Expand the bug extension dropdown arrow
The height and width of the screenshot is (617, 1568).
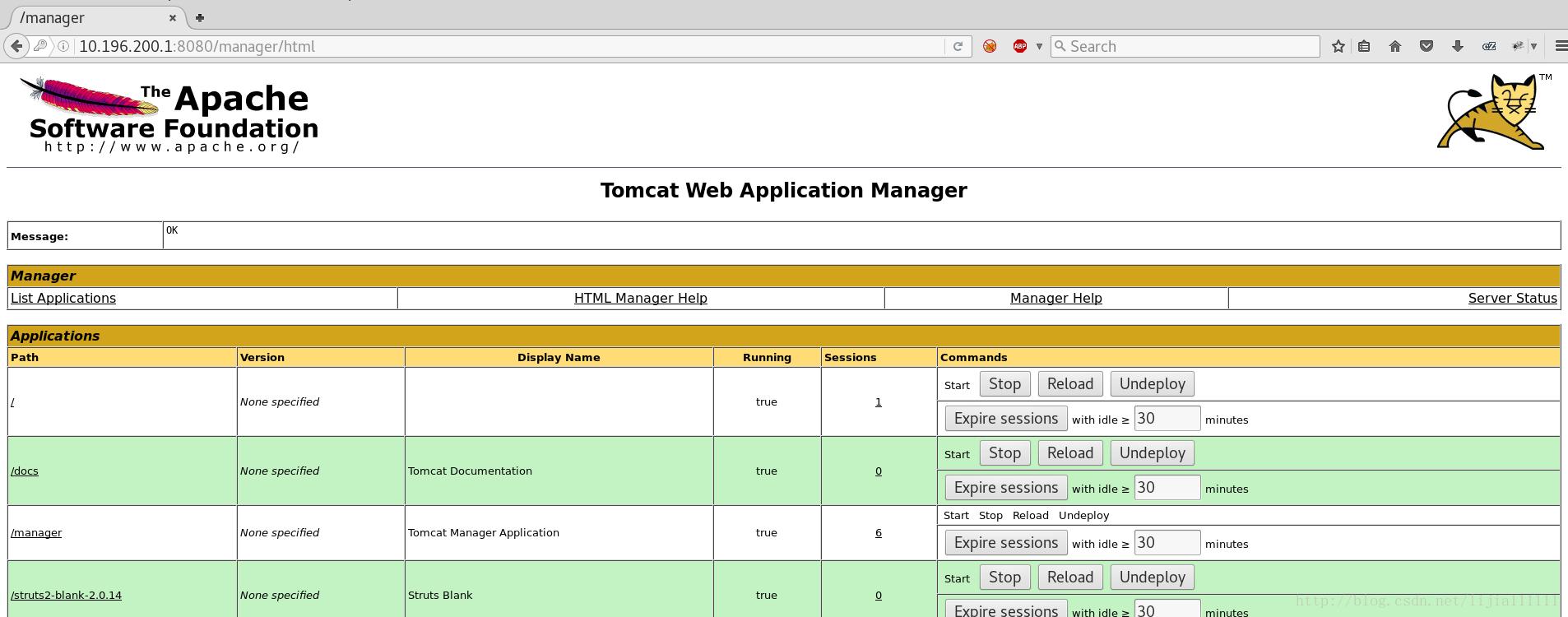[x=1533, y=47]
